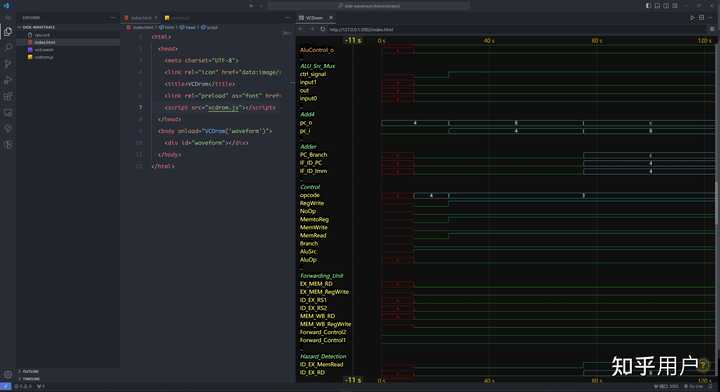Toggle panel layout icon in title bar
Screen dimensions: 720x392
click(x=657, y=6)
